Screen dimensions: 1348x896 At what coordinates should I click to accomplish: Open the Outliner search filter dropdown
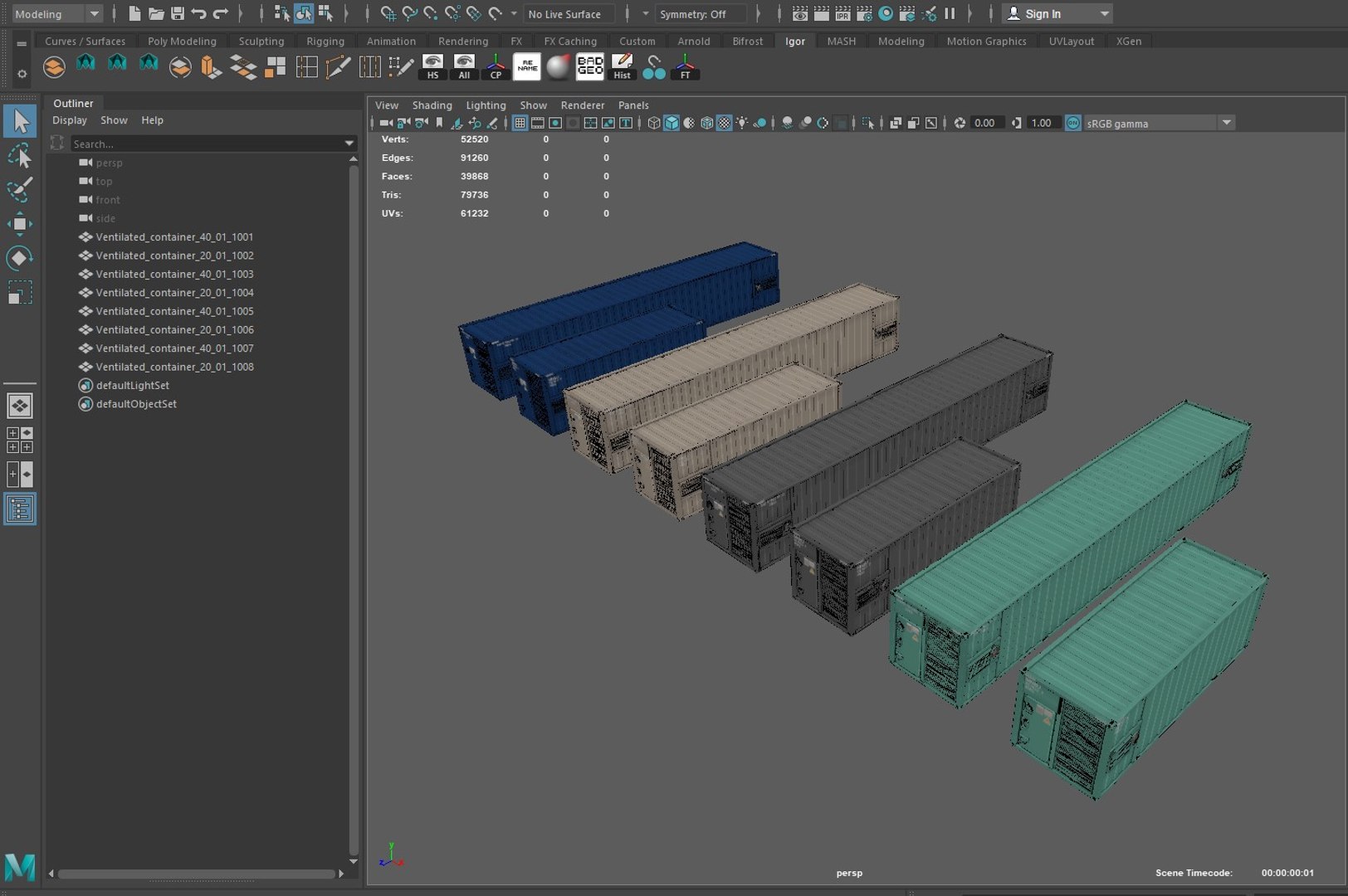[x=349, y=144]
